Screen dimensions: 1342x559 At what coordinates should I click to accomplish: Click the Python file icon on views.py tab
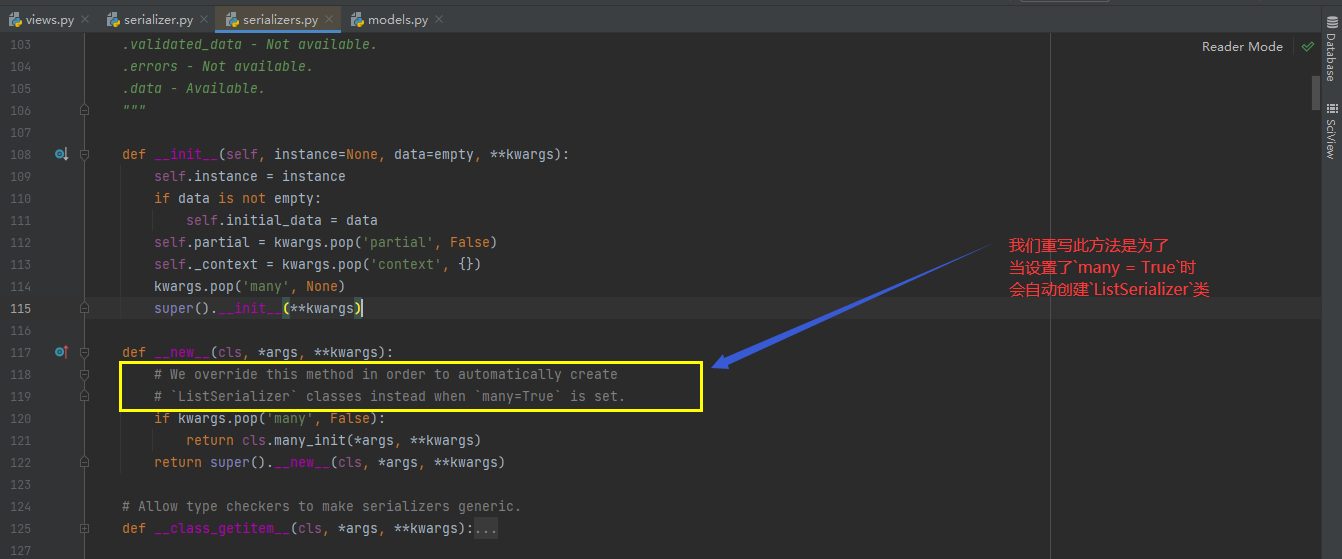tap(15, 19)
